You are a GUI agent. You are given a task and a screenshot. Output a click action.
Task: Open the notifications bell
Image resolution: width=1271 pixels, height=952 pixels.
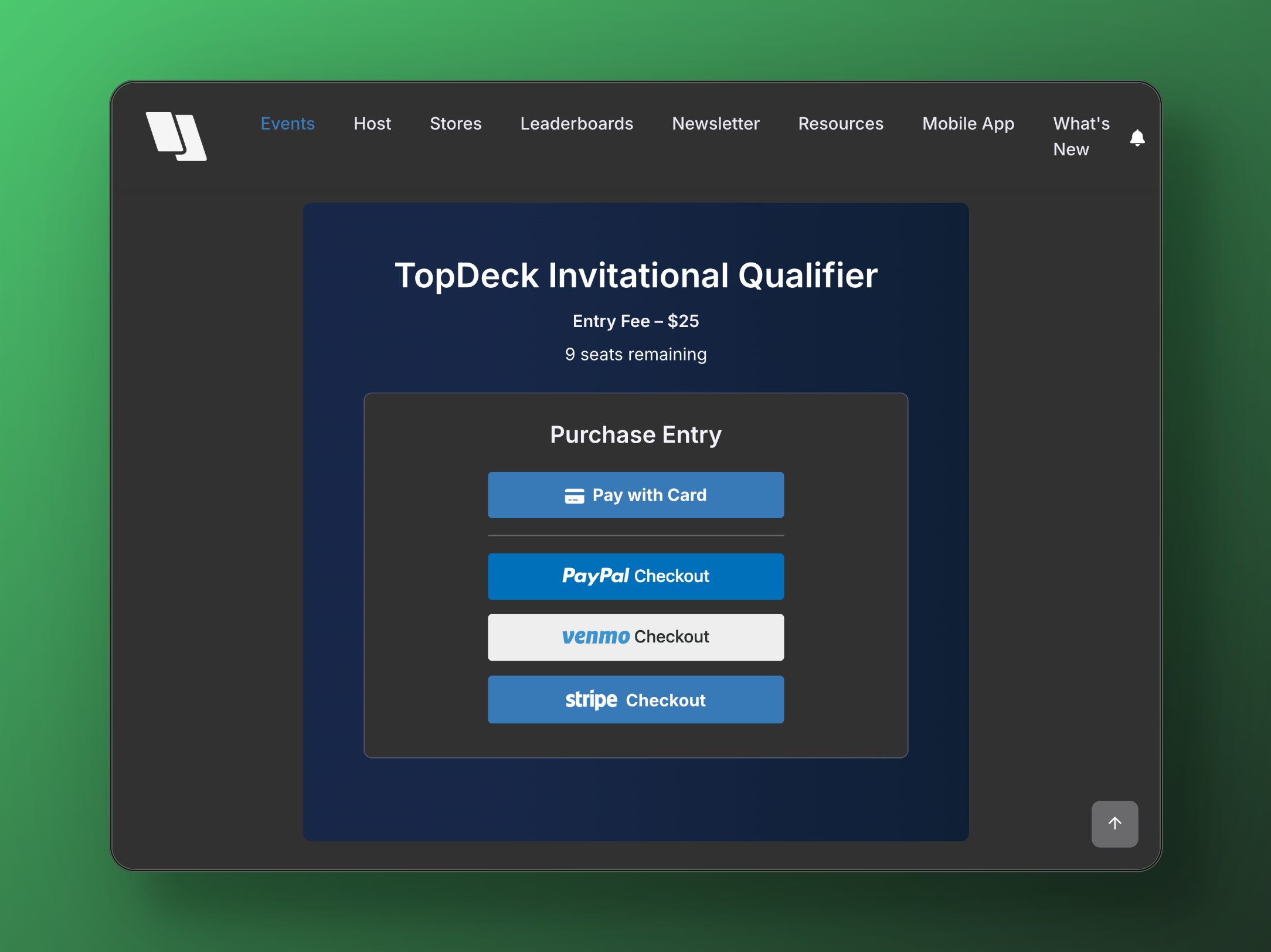[1137, 138]
